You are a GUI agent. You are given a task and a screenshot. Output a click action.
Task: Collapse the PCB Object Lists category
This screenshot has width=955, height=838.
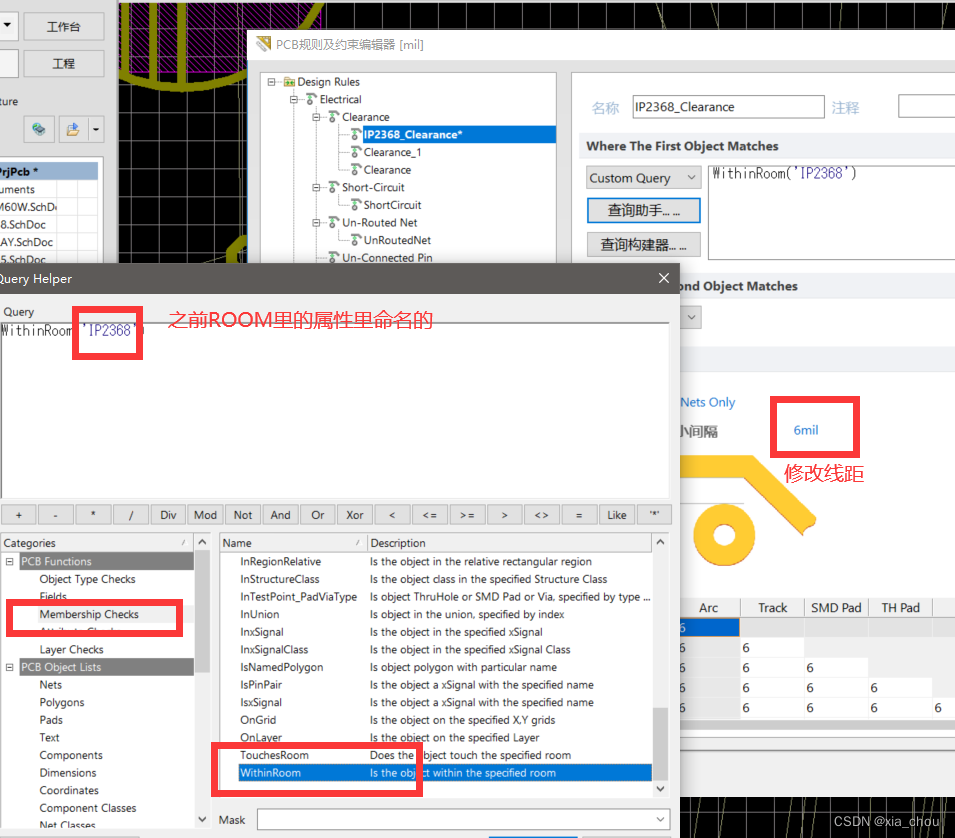(10, 667)
